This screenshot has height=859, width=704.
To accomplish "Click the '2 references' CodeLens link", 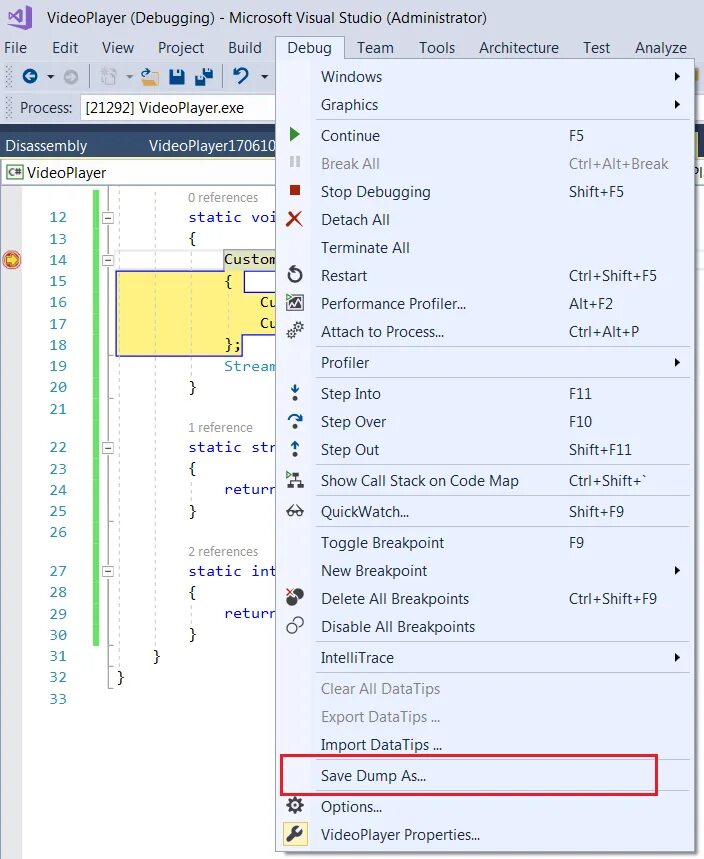I will (x=222, y=551).
